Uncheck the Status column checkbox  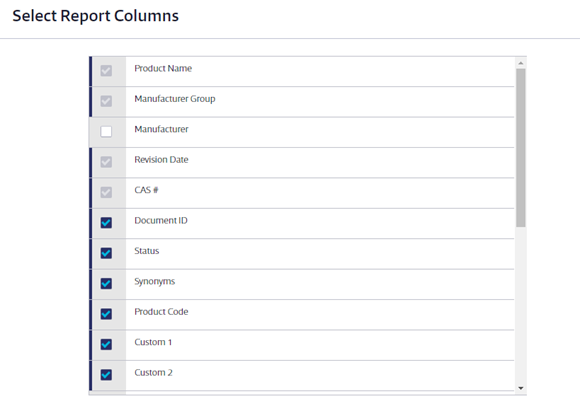[106, 253]
